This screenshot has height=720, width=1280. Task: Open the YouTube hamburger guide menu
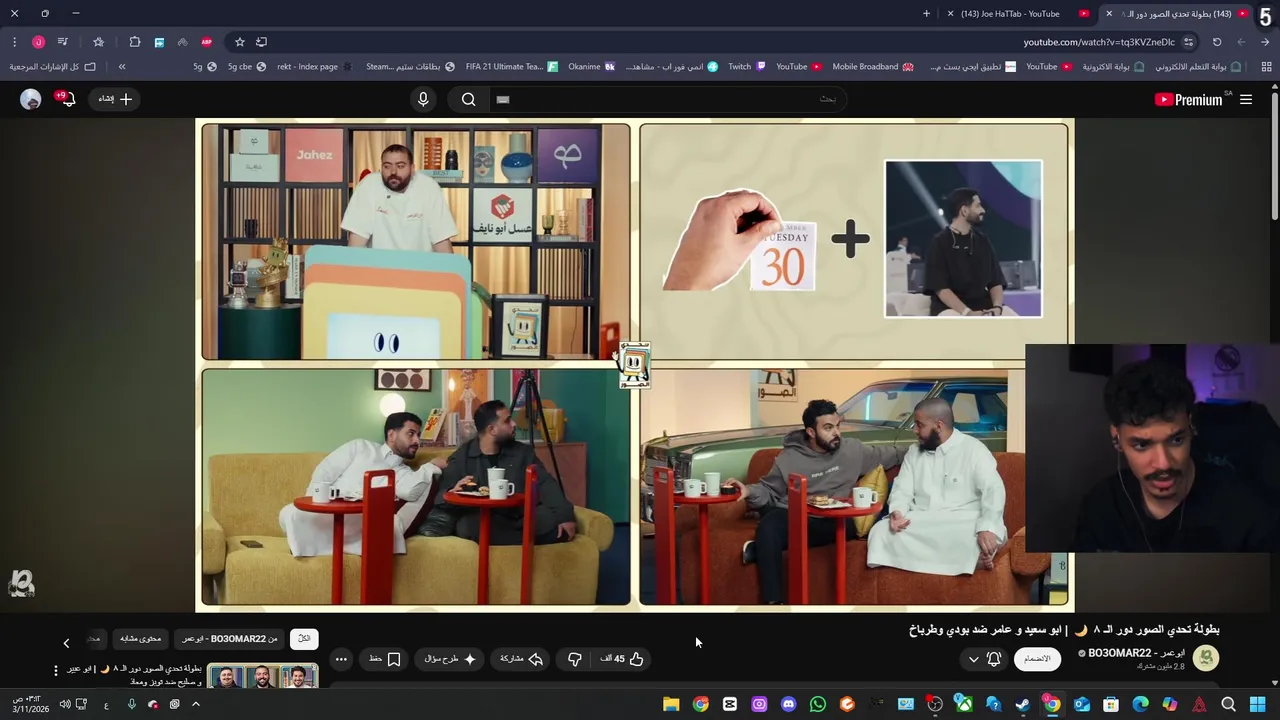pyautogui.click(x=1246, y=99)
